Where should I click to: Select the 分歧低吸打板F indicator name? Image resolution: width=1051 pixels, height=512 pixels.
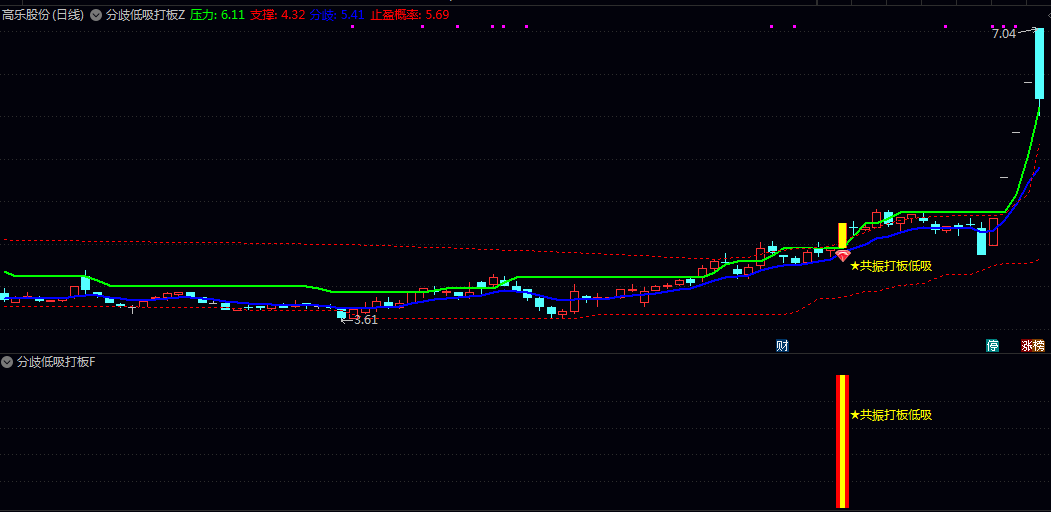pos(56,361)
